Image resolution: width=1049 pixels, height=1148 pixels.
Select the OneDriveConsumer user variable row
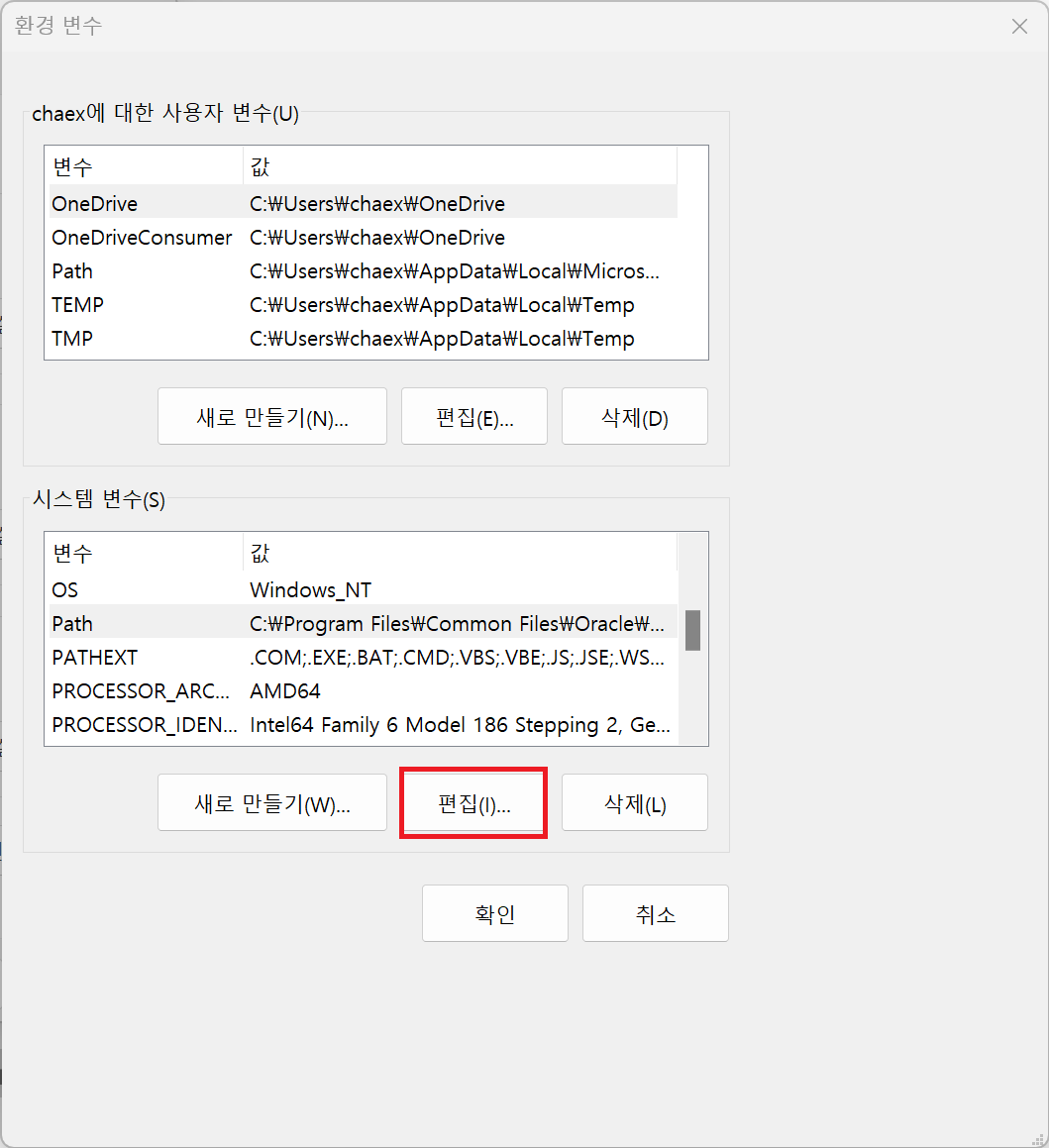(x=364, y=237)
